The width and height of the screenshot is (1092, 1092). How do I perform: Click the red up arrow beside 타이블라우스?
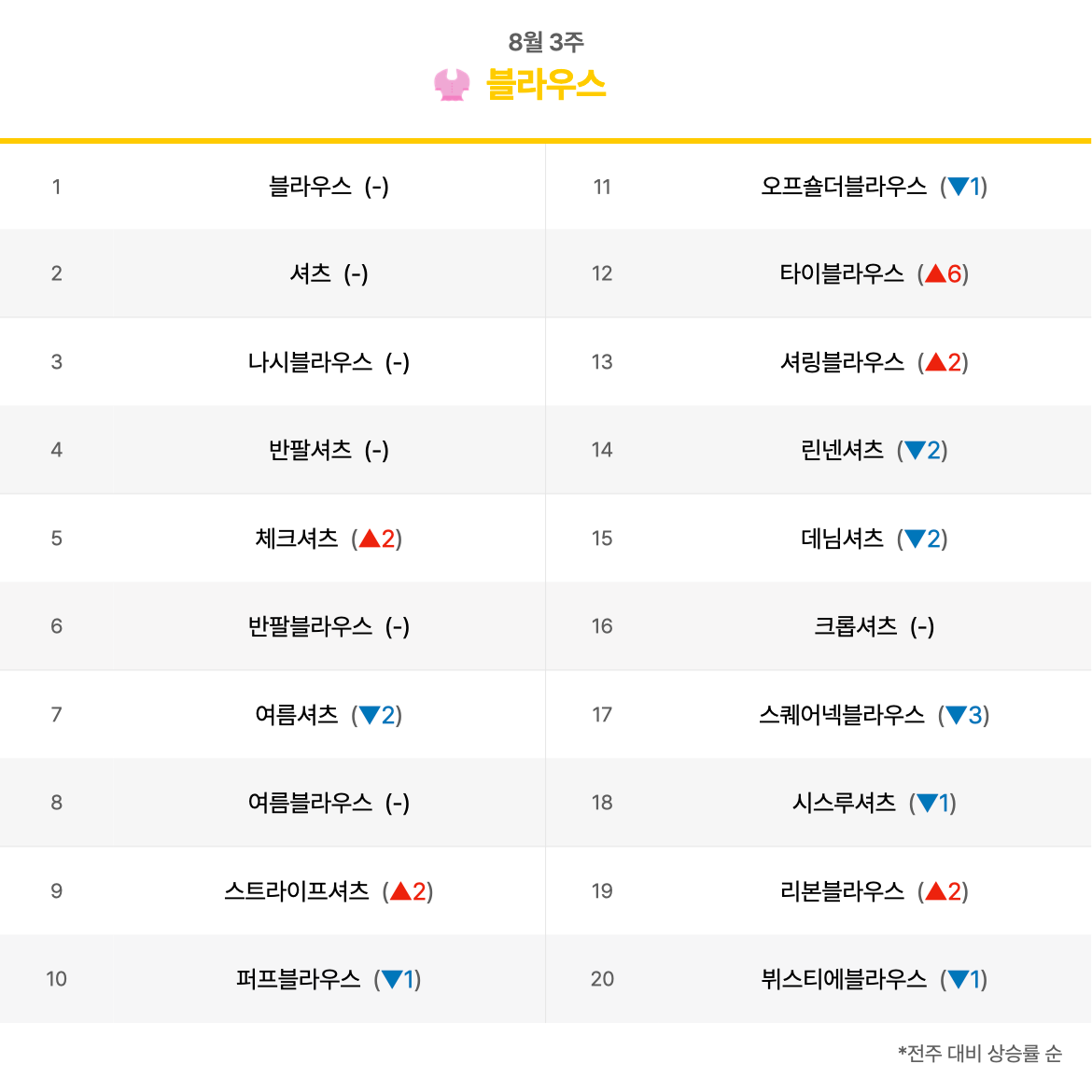[x=935, y=273]
